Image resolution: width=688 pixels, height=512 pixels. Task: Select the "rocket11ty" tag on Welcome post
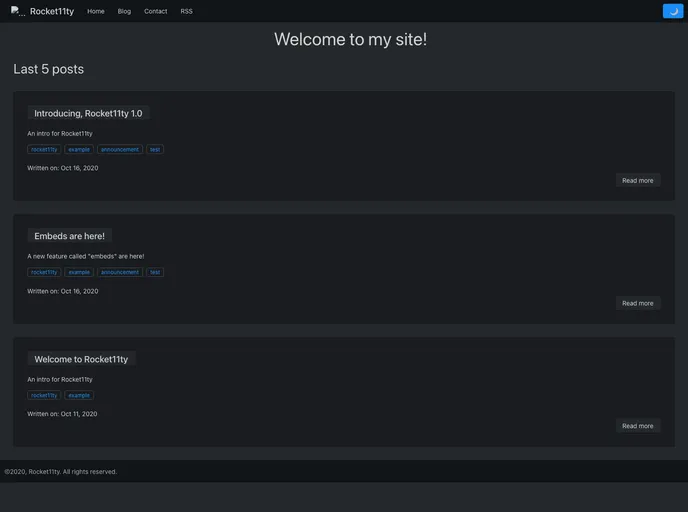(x=44, y=395)
